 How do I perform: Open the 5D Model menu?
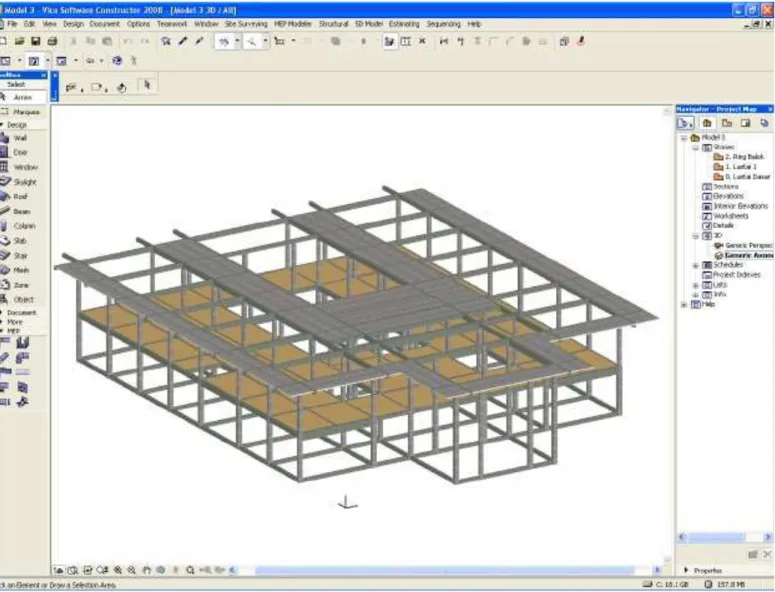tap(369, 24)
